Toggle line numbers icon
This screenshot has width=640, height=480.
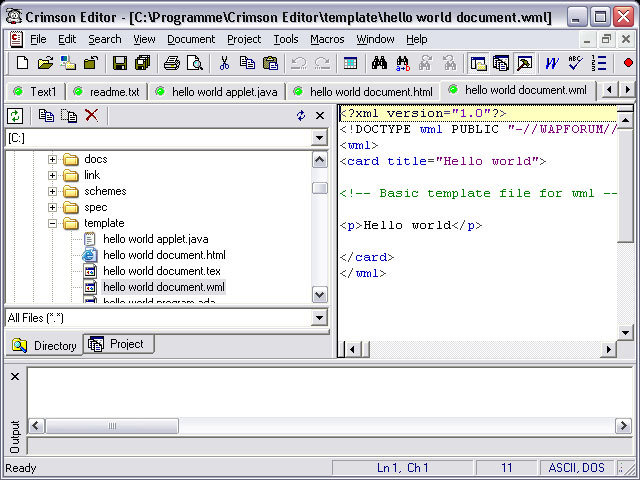[x=598, y=63]
